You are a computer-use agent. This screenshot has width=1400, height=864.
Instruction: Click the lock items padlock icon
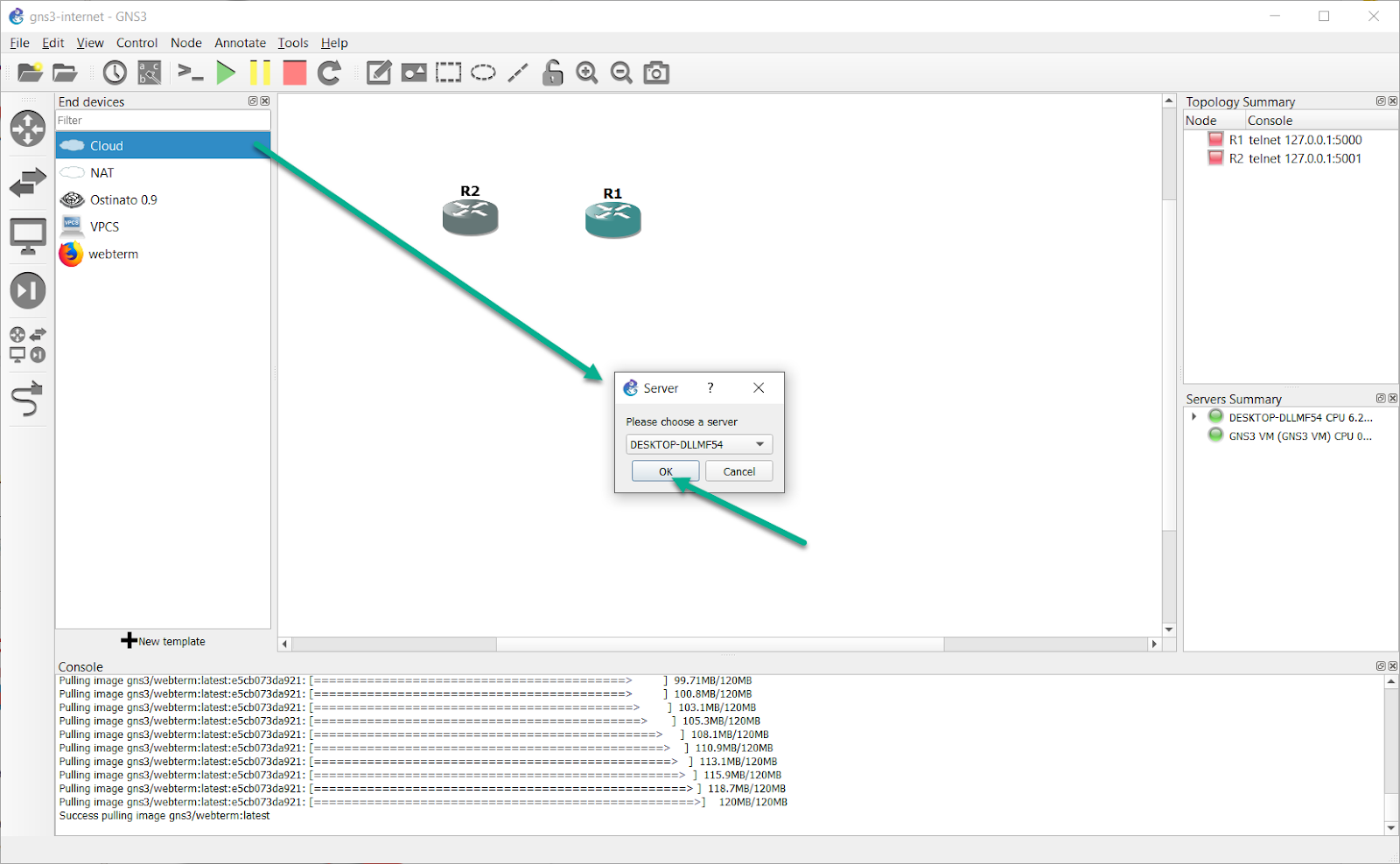(552, 73)
